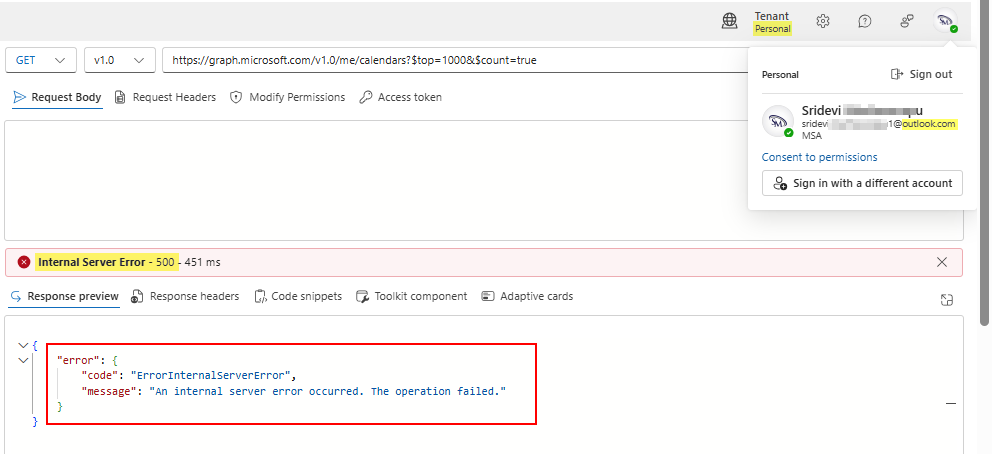Viewport: 992px width, 454px height.
Task: Collapse the root JSON brace chevron
Action: [23, 345]
